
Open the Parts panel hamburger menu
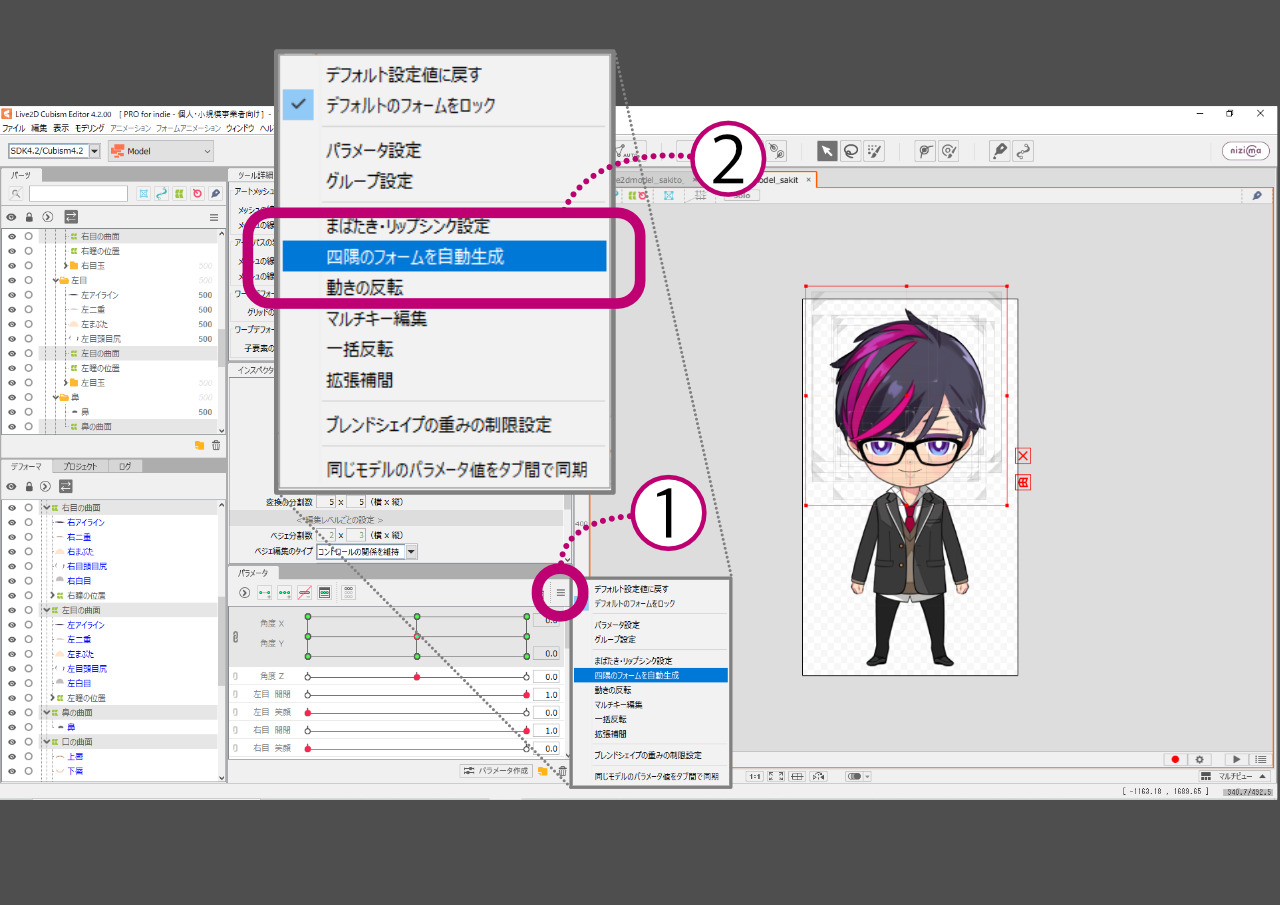pos(213,217)
